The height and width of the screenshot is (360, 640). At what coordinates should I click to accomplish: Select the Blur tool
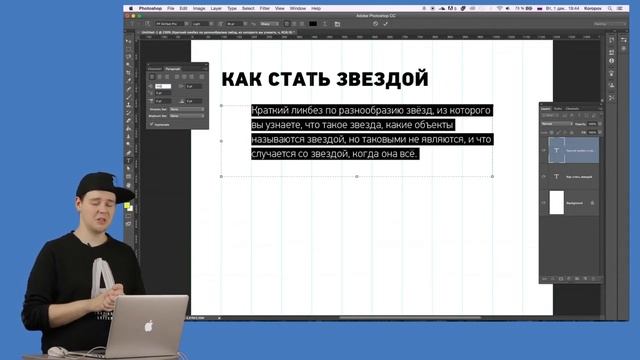[129, 136]
